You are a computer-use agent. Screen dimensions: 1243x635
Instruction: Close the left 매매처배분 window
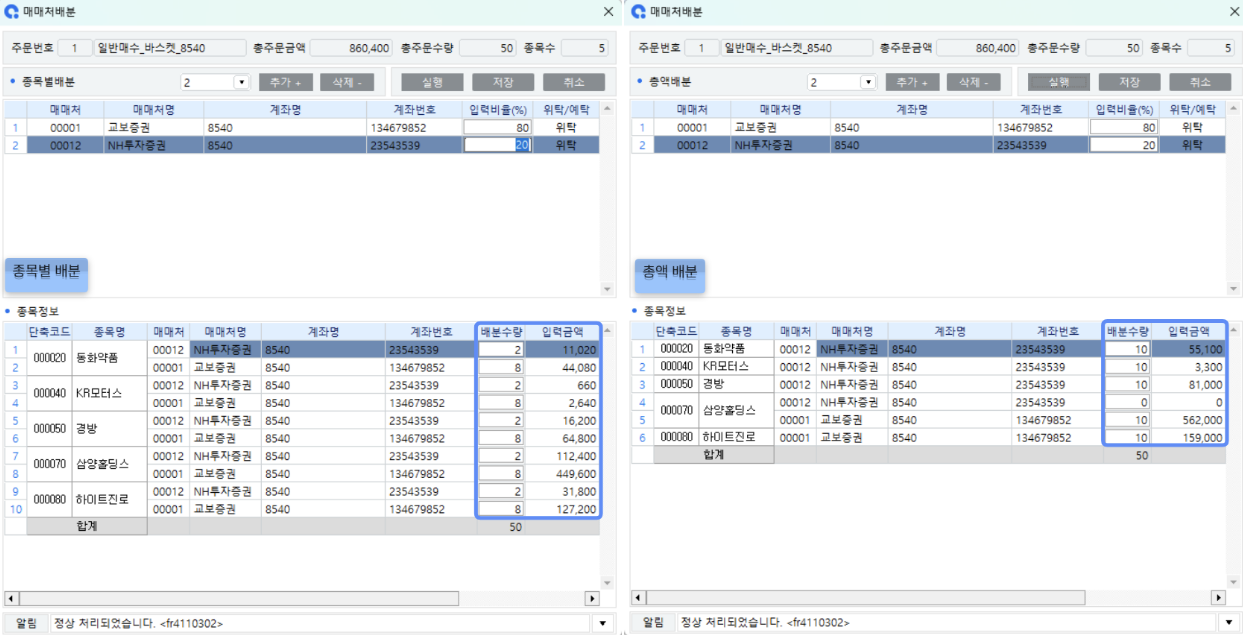click(608, 12)
